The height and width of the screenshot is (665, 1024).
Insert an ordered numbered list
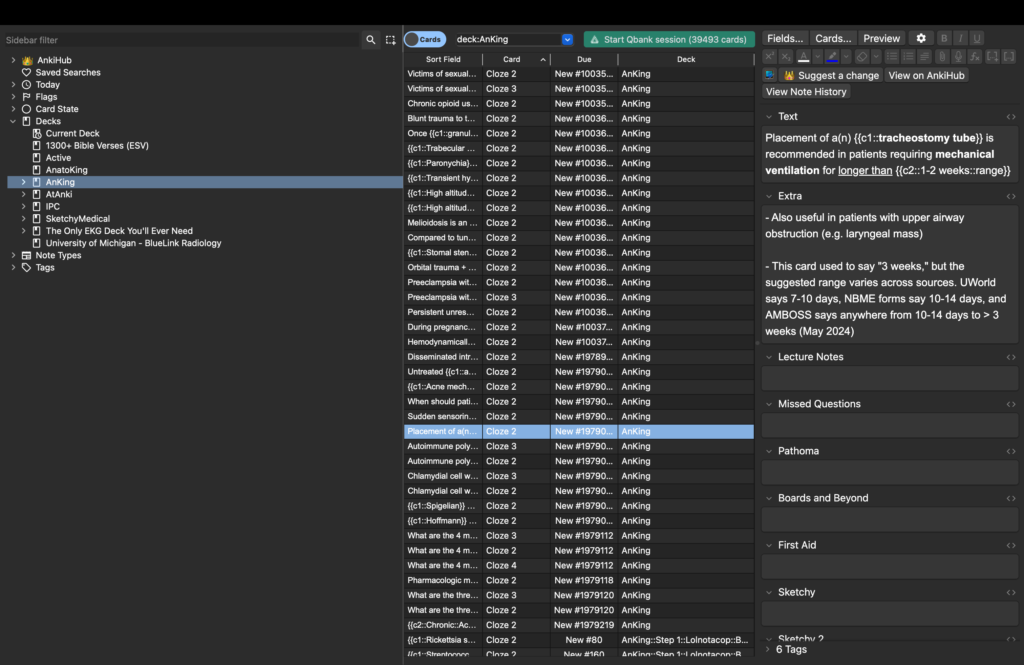point(908,57)
